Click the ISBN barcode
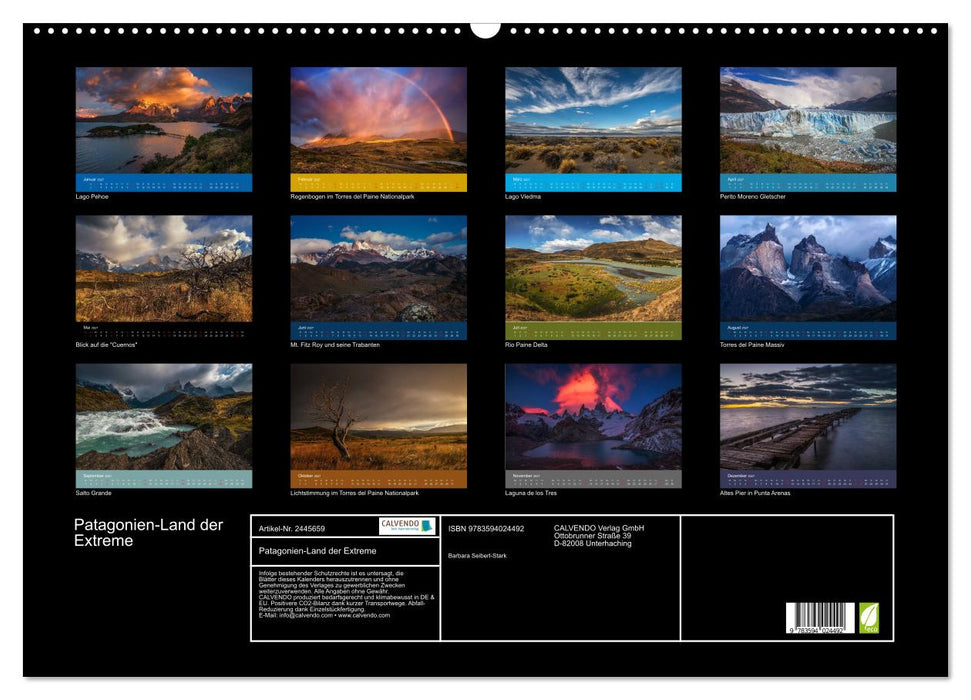Viewport: 971px width, 700px height. (820, 618)
